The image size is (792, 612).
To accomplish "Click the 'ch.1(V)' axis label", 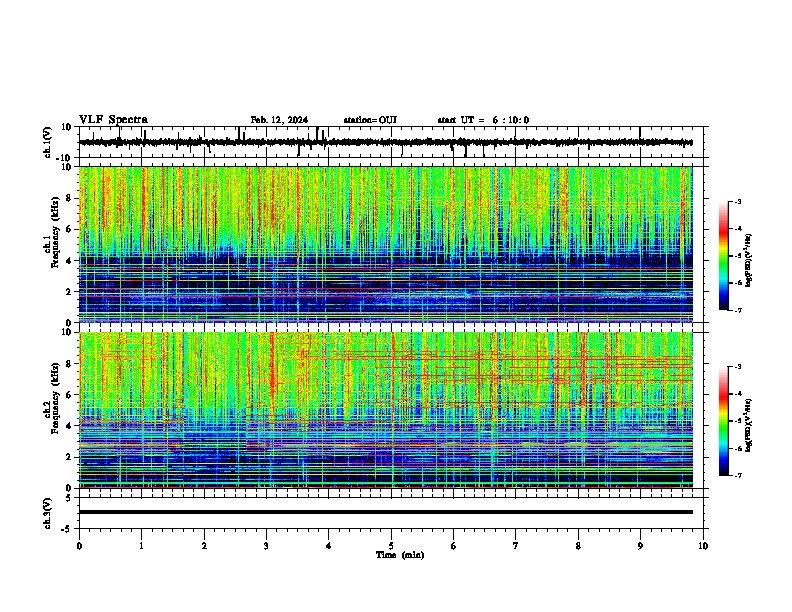I will [x=49, y=142].
